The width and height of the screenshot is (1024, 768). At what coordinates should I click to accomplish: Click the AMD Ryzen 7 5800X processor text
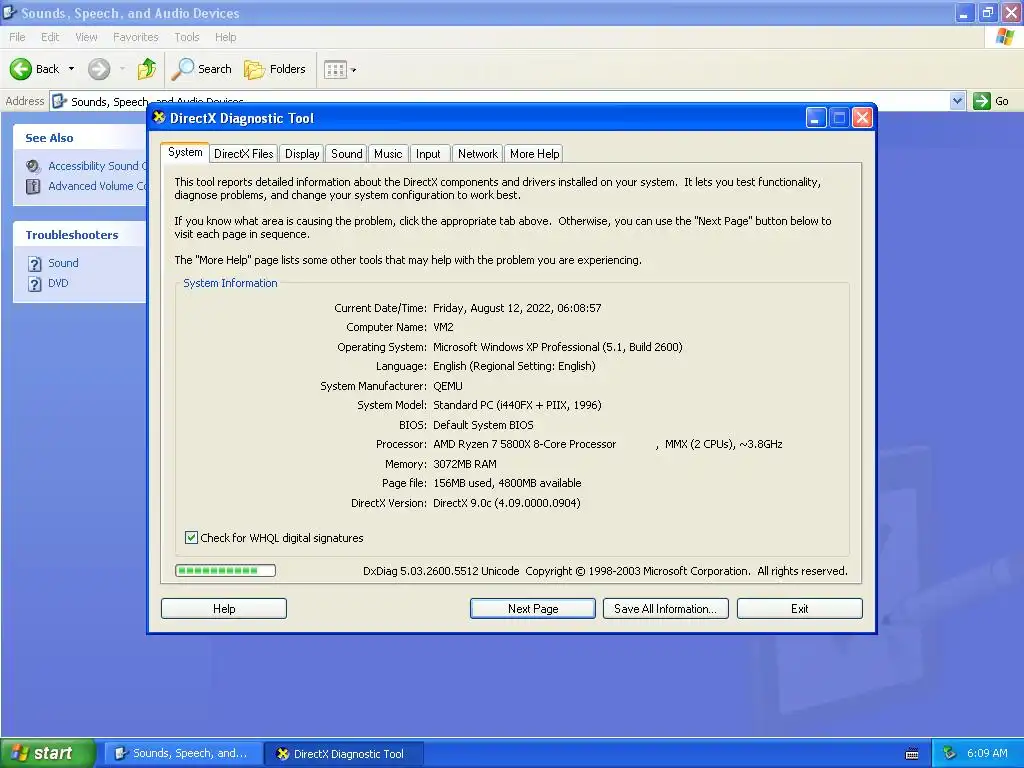coord(524,444)
